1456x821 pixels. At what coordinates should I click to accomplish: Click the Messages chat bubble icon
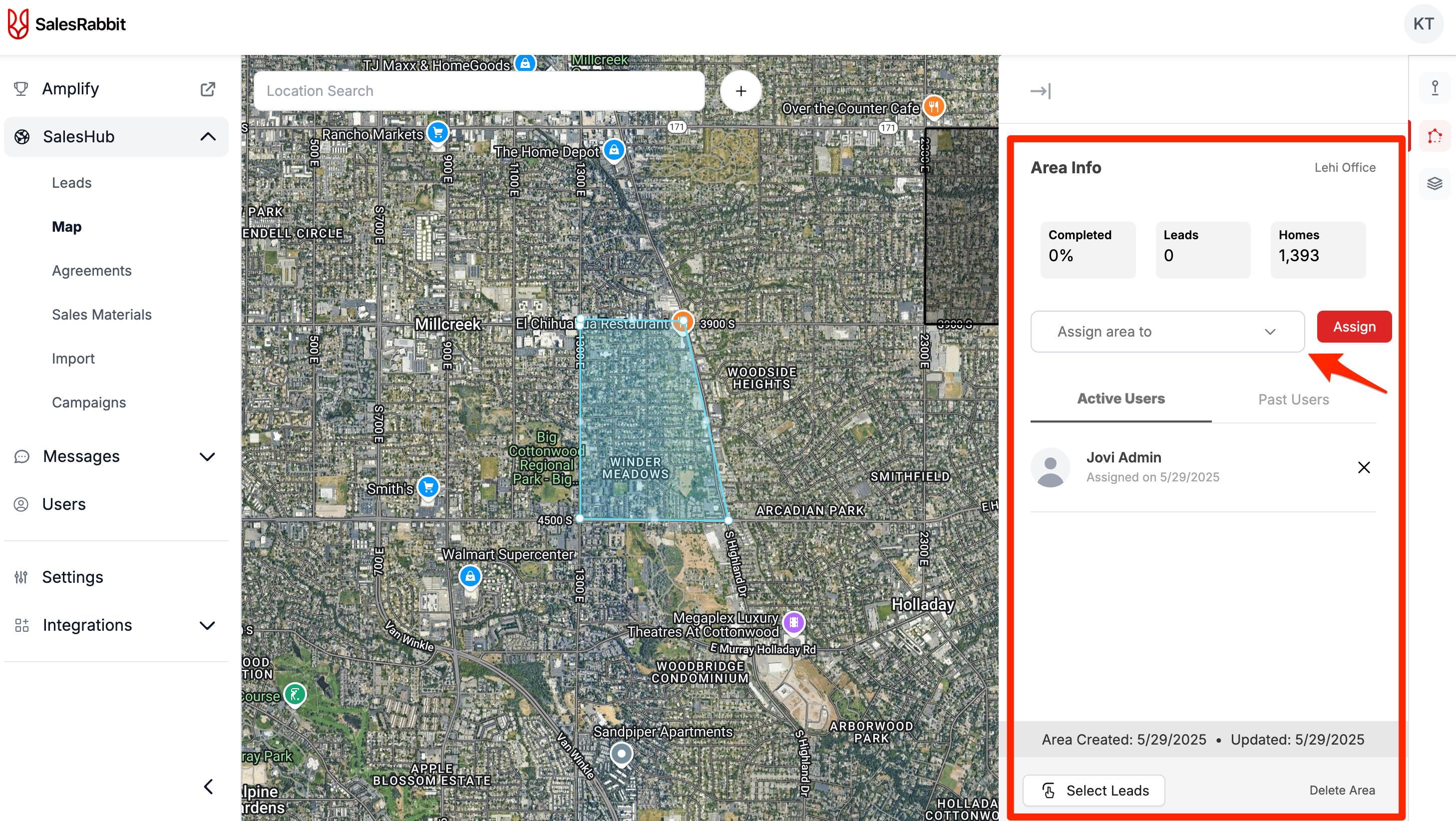(x=21, y=456)
